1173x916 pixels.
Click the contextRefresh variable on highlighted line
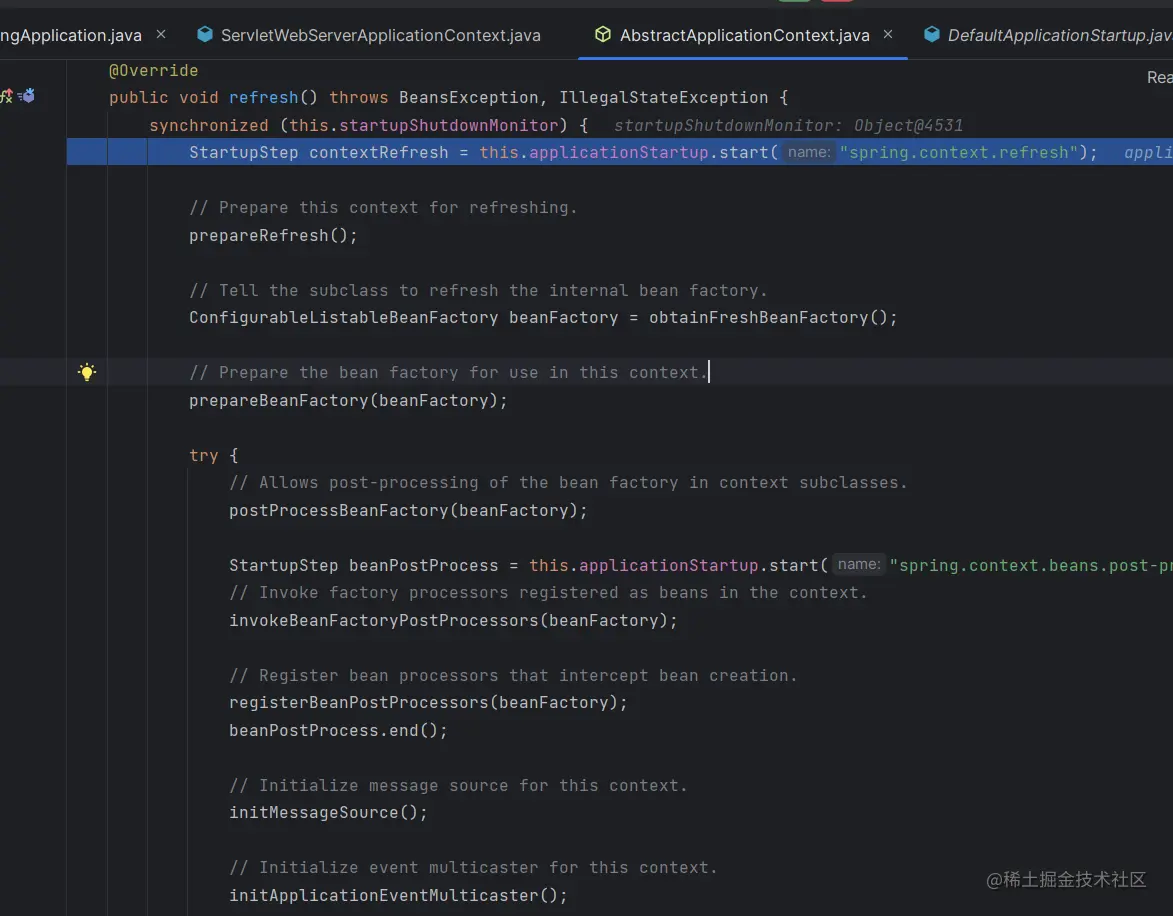tap(379, 153)
